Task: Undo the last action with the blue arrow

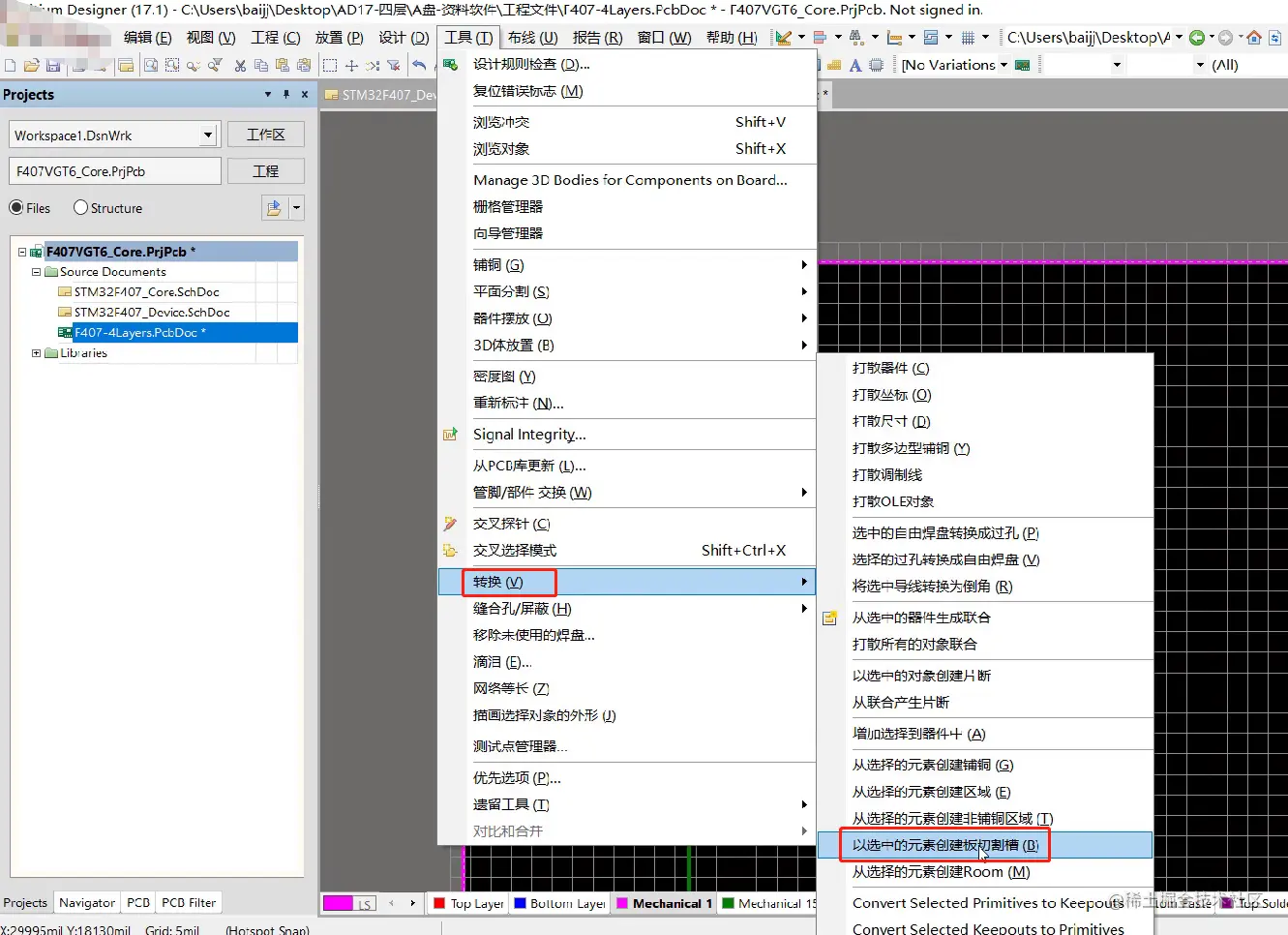Action: click(x=419, y=66)
